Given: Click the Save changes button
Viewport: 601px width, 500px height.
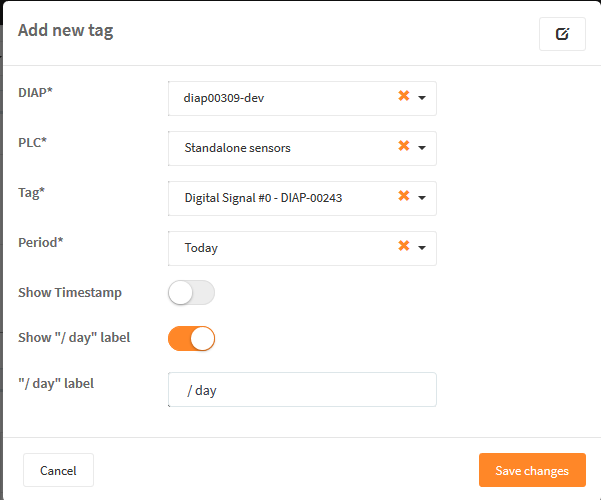Looking at the screenshot, I should 532,470.
